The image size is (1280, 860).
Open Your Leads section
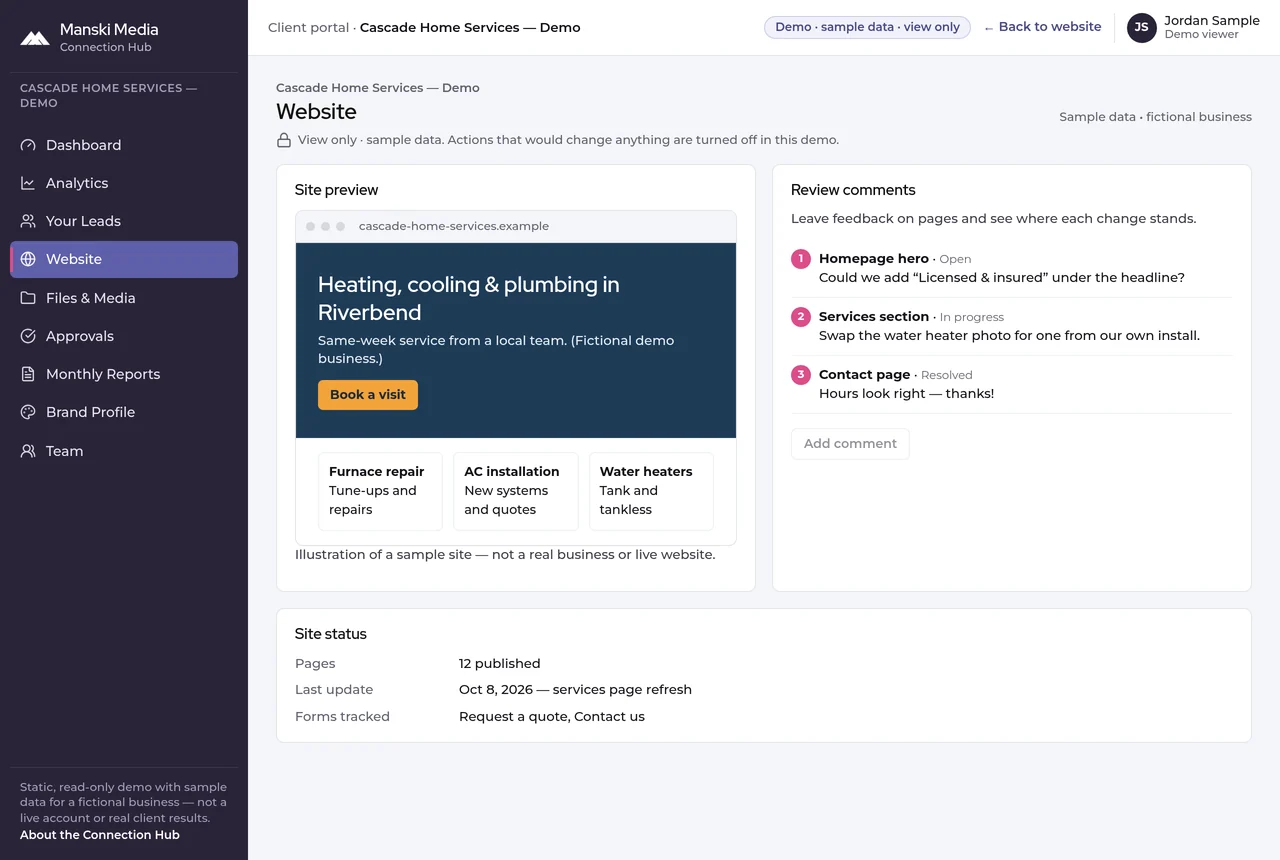click(124, 221)
